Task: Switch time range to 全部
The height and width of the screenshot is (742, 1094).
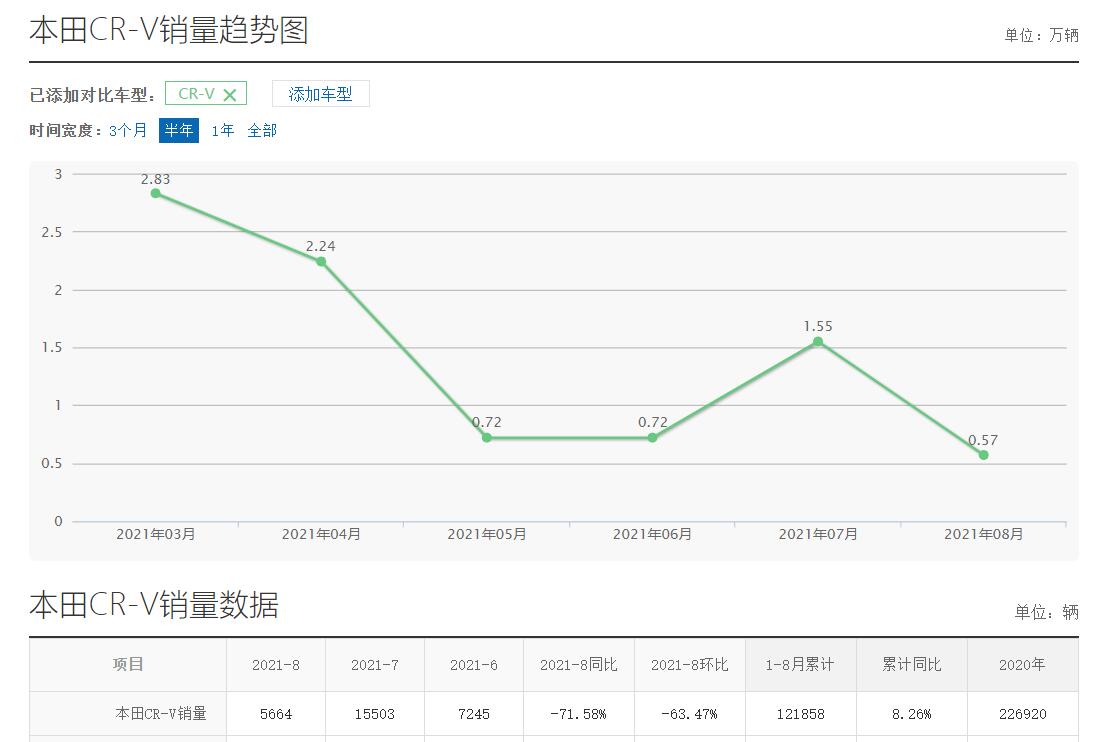Action: click(262, 131)
